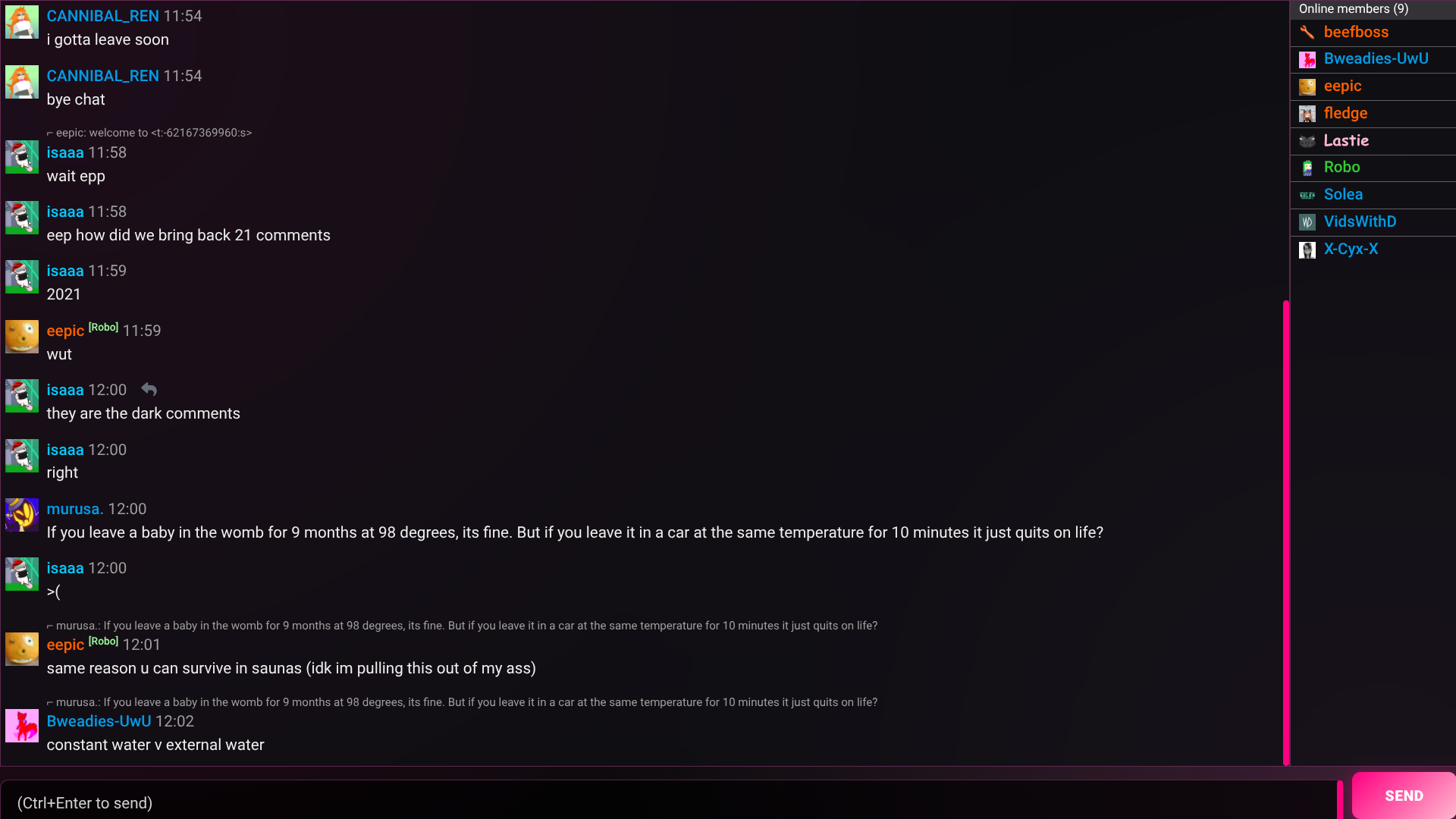Click the quoted reply "eepic: welcome to"

click(x=149, y=133)
